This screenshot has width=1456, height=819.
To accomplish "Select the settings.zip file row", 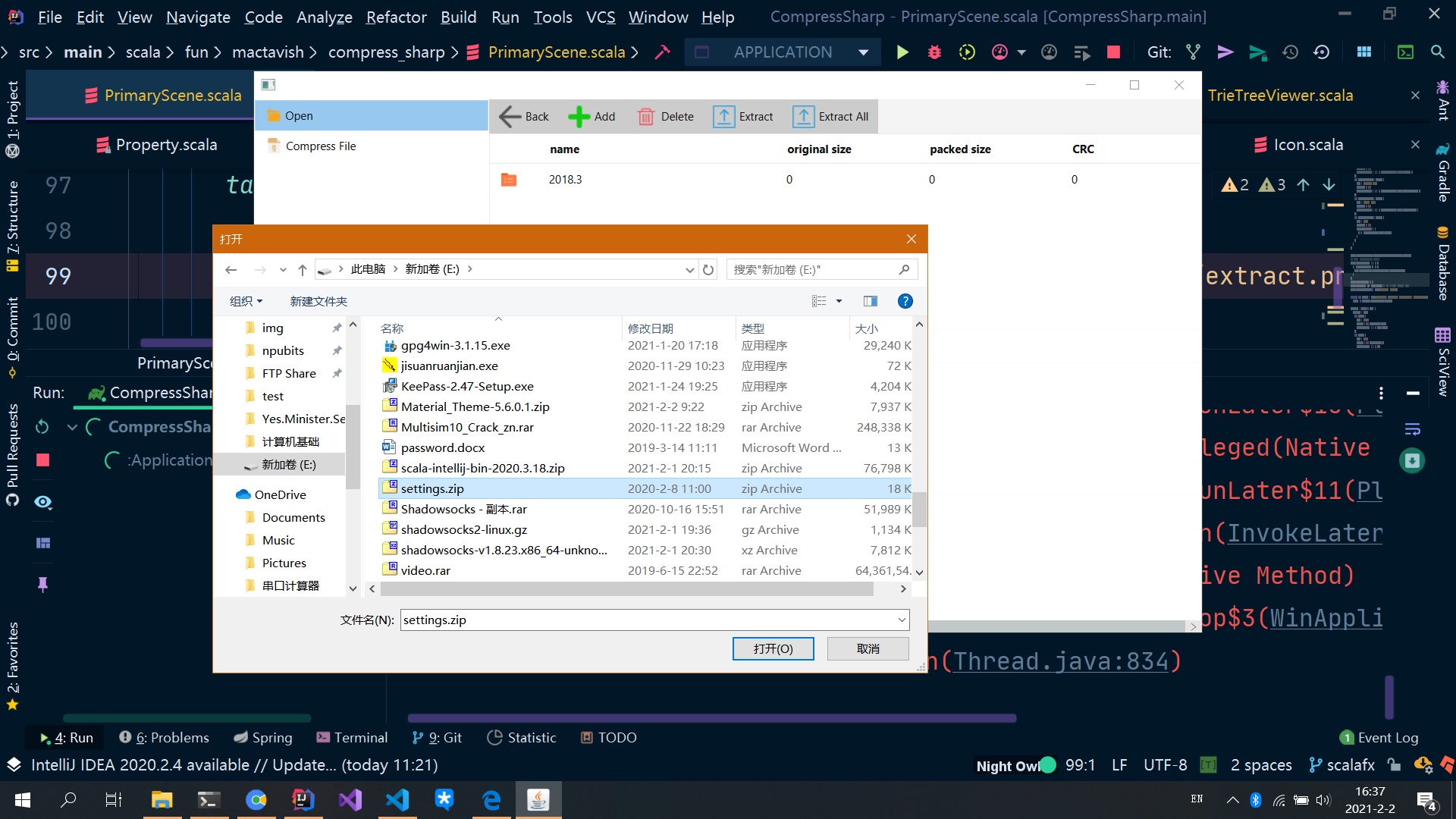I will tap(432, 489).
